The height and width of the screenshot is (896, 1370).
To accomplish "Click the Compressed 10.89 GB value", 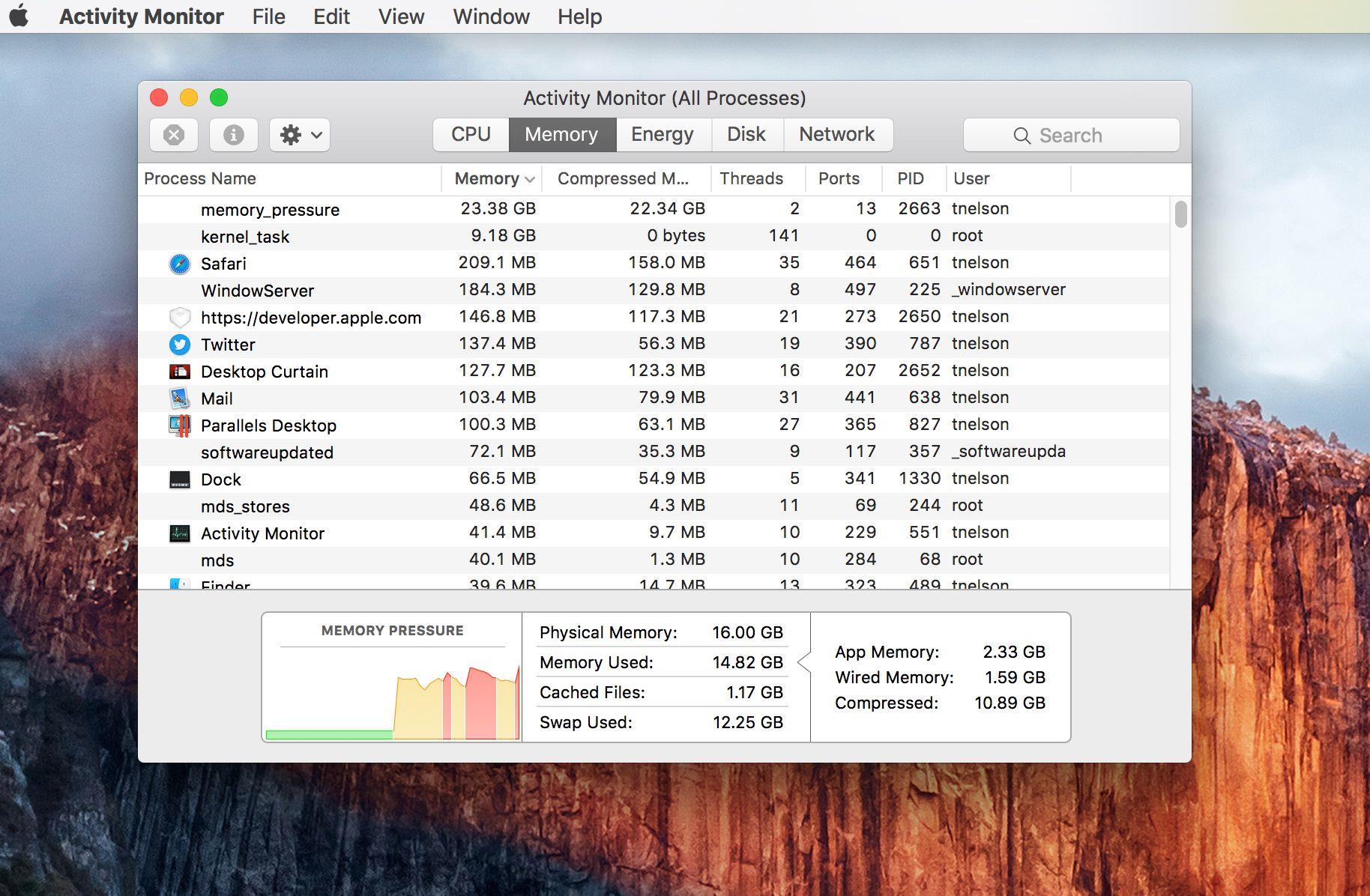I will 1010,703.
